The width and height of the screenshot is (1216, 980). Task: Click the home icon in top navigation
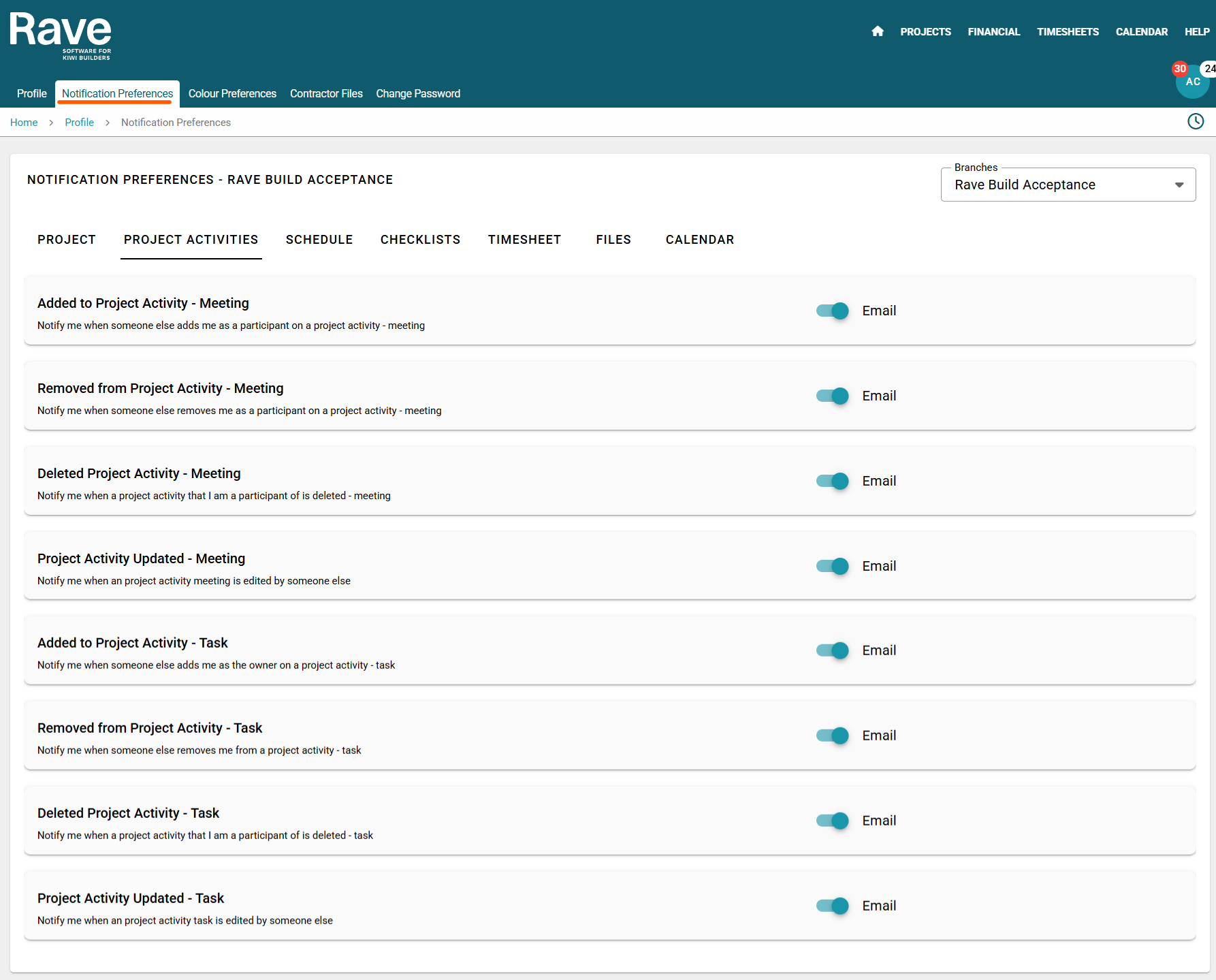878,31
